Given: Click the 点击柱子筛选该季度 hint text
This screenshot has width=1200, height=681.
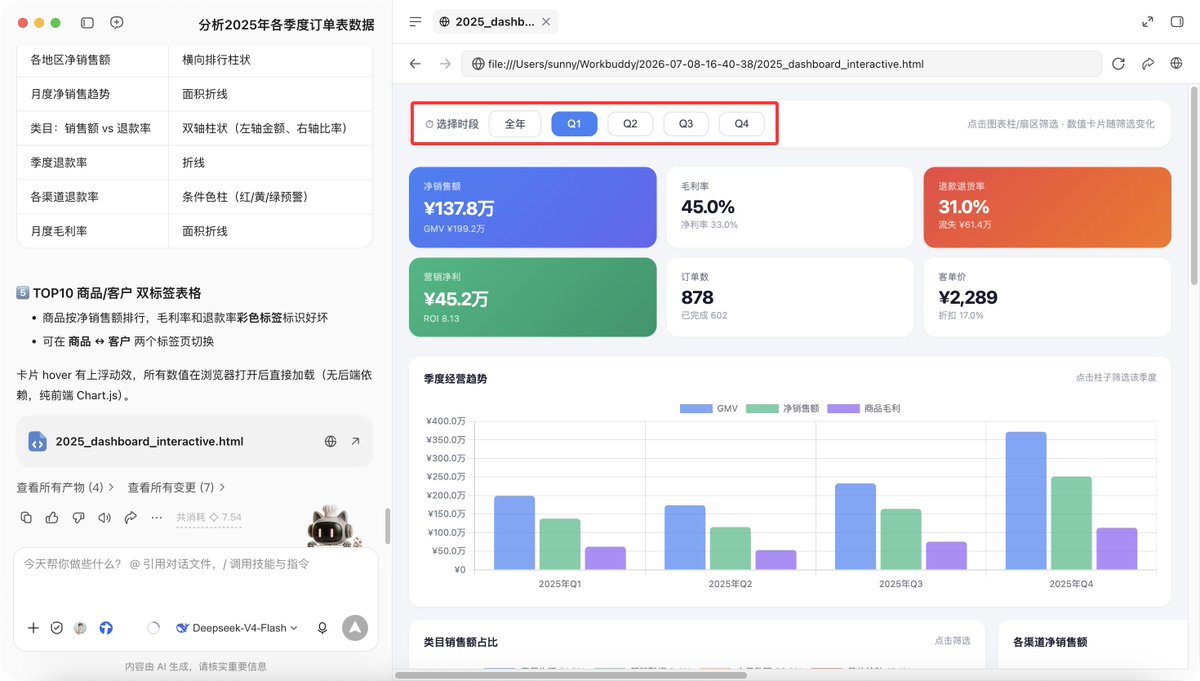Looking at the screenshot, I should [1116, 378].
